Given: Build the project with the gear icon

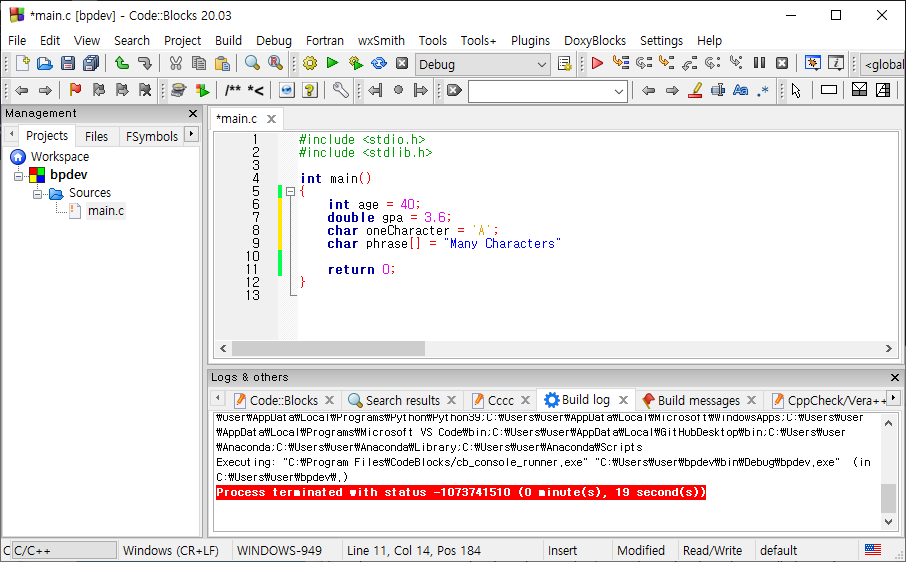Looking at the screenshot, I should tap(310, 64).
